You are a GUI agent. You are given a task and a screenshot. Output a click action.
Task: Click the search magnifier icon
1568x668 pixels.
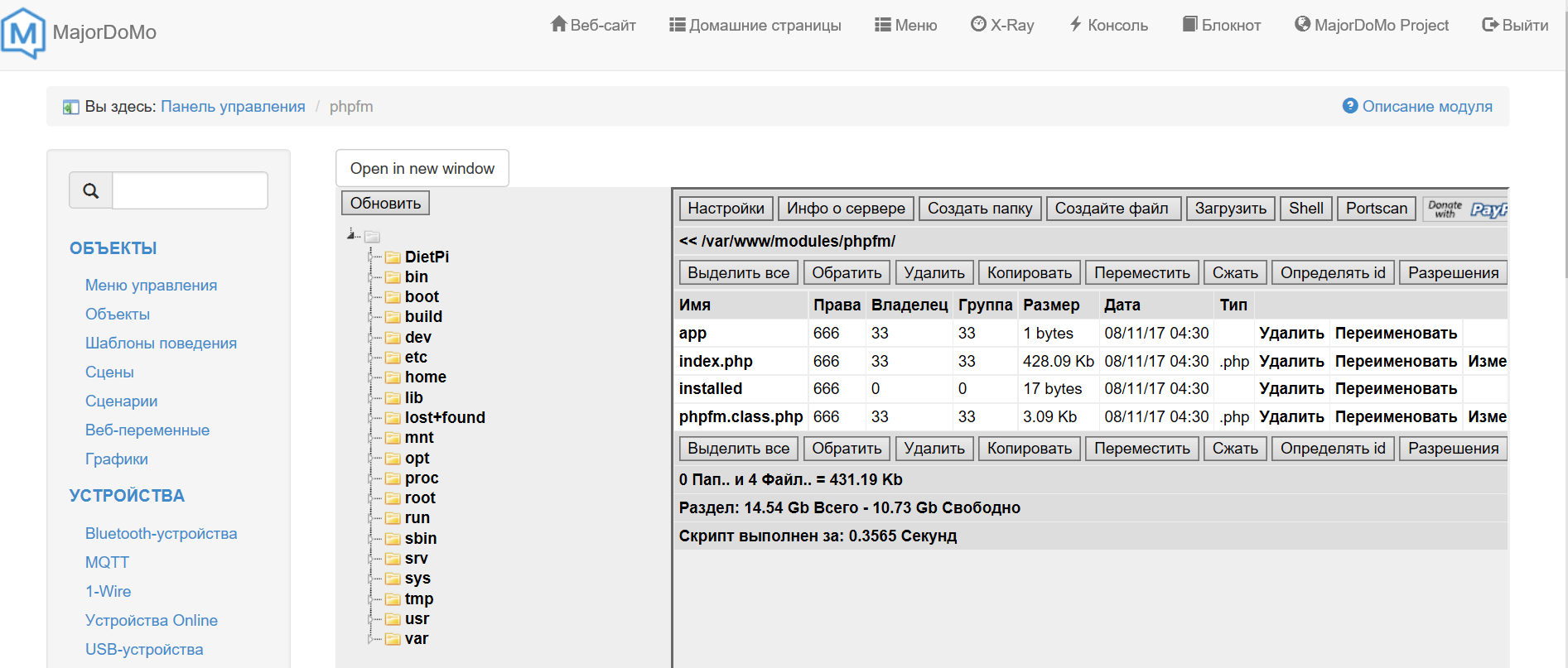point(91,191)
